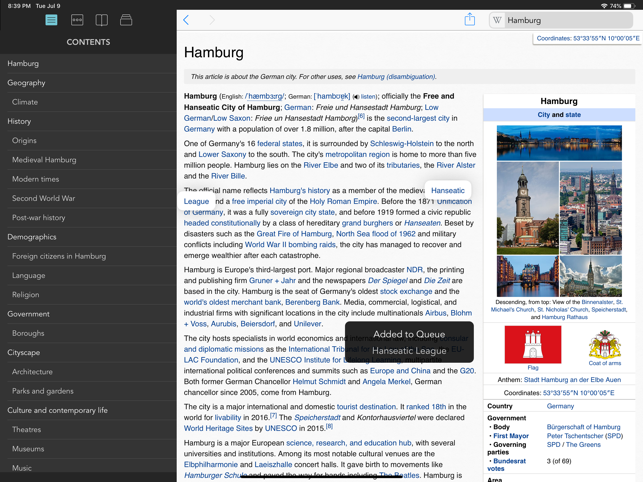The image size is (643, 482).
Task: Open the Germany link in the Country row
Action: [x=560, y=406]
